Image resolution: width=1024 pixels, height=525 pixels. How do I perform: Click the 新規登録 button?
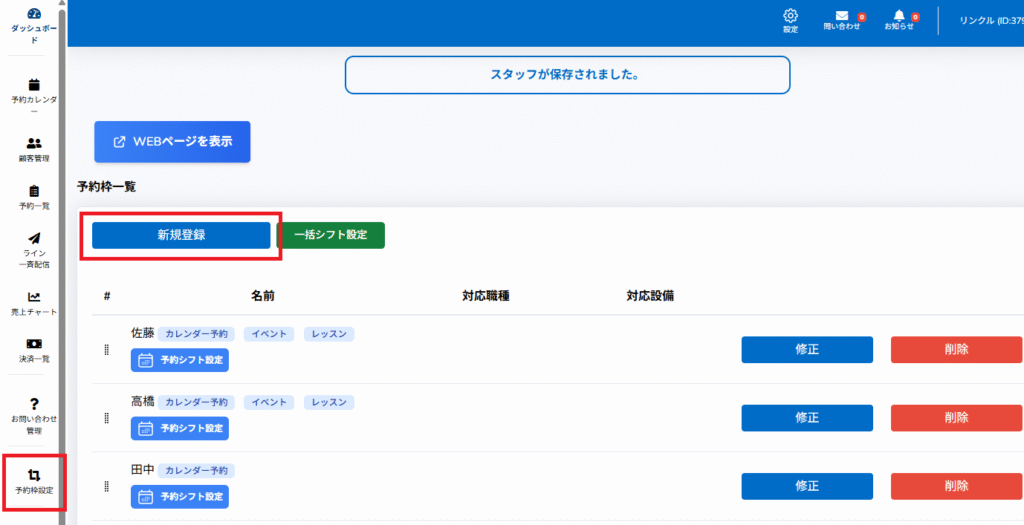(181, 235)
